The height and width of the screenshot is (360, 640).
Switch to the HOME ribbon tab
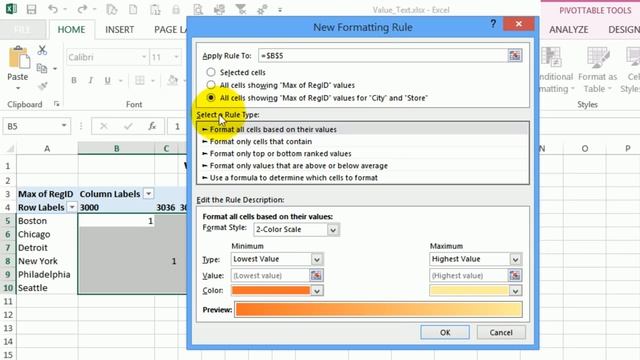pos(71,29)
